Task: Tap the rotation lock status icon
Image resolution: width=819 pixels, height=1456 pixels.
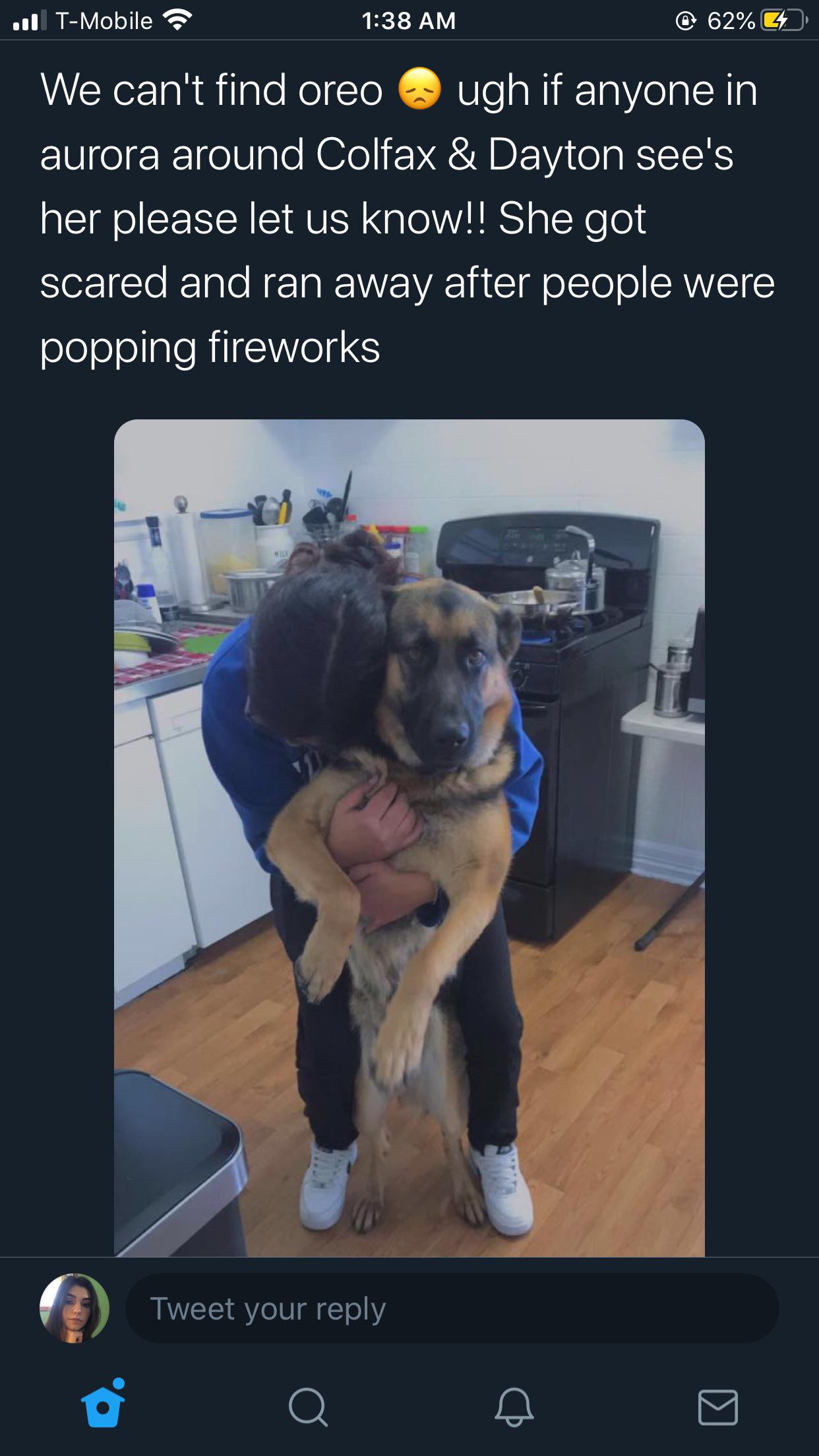Action: pos(686,22)
